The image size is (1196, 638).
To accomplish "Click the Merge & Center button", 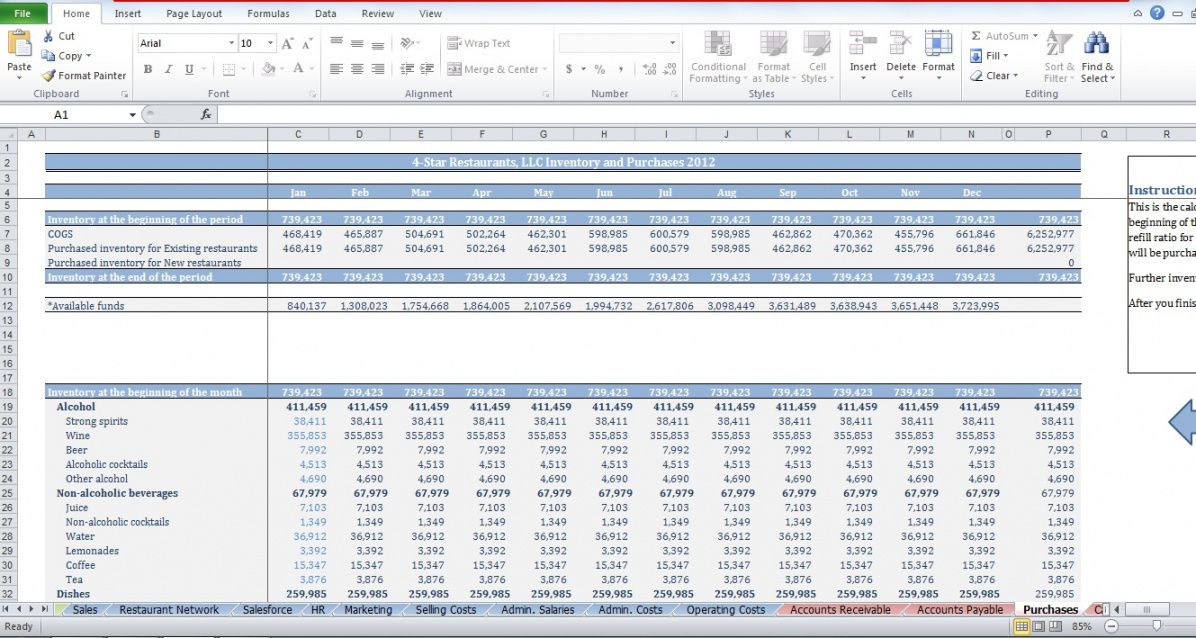I will pyautogui.click(x=493, y=69).
